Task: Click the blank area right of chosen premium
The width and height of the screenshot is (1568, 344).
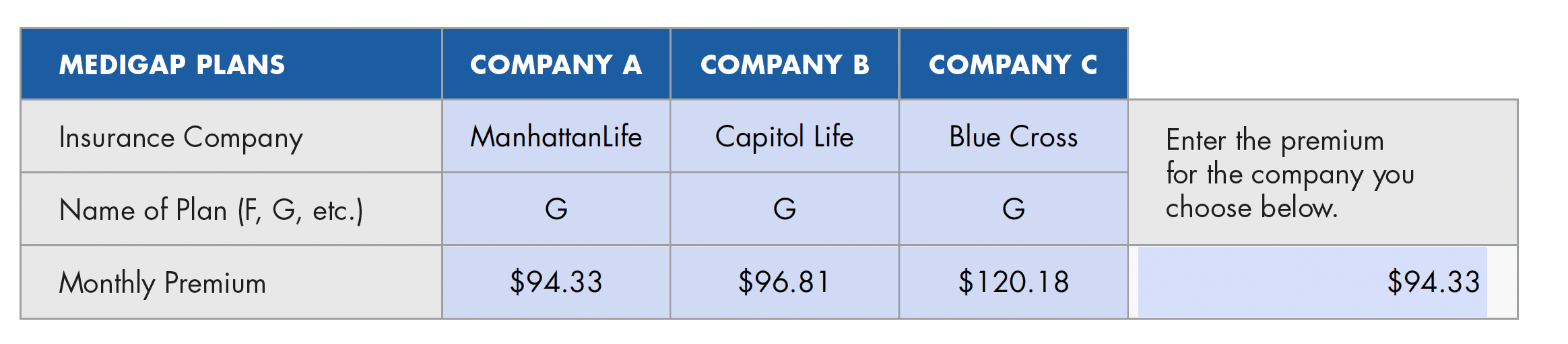Action: tap(1501, 282)
